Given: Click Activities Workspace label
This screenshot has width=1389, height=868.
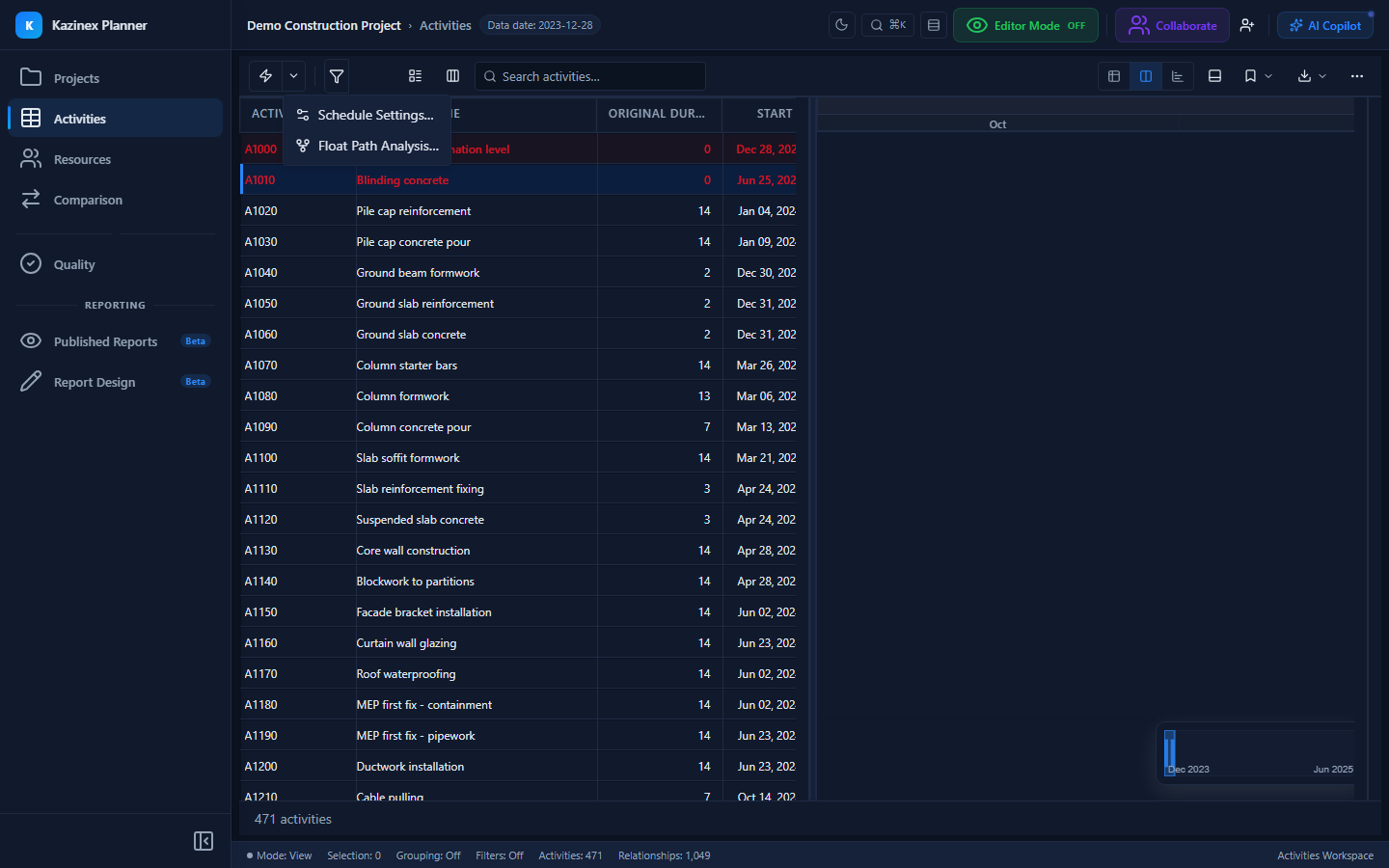Looking at the screenshot, I should [x=1325, y=855].
